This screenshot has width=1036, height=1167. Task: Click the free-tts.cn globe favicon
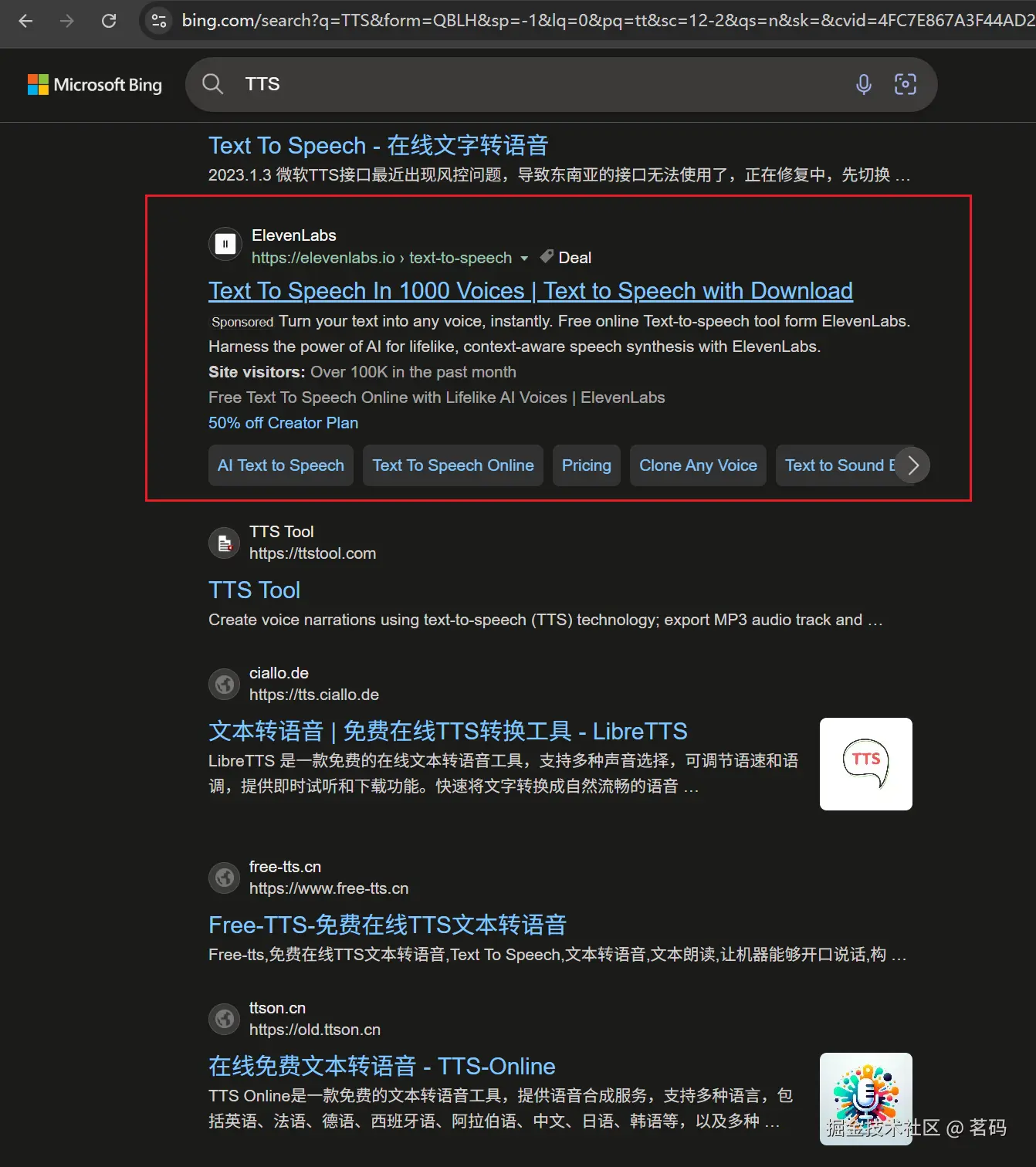(x=225, y=878)
